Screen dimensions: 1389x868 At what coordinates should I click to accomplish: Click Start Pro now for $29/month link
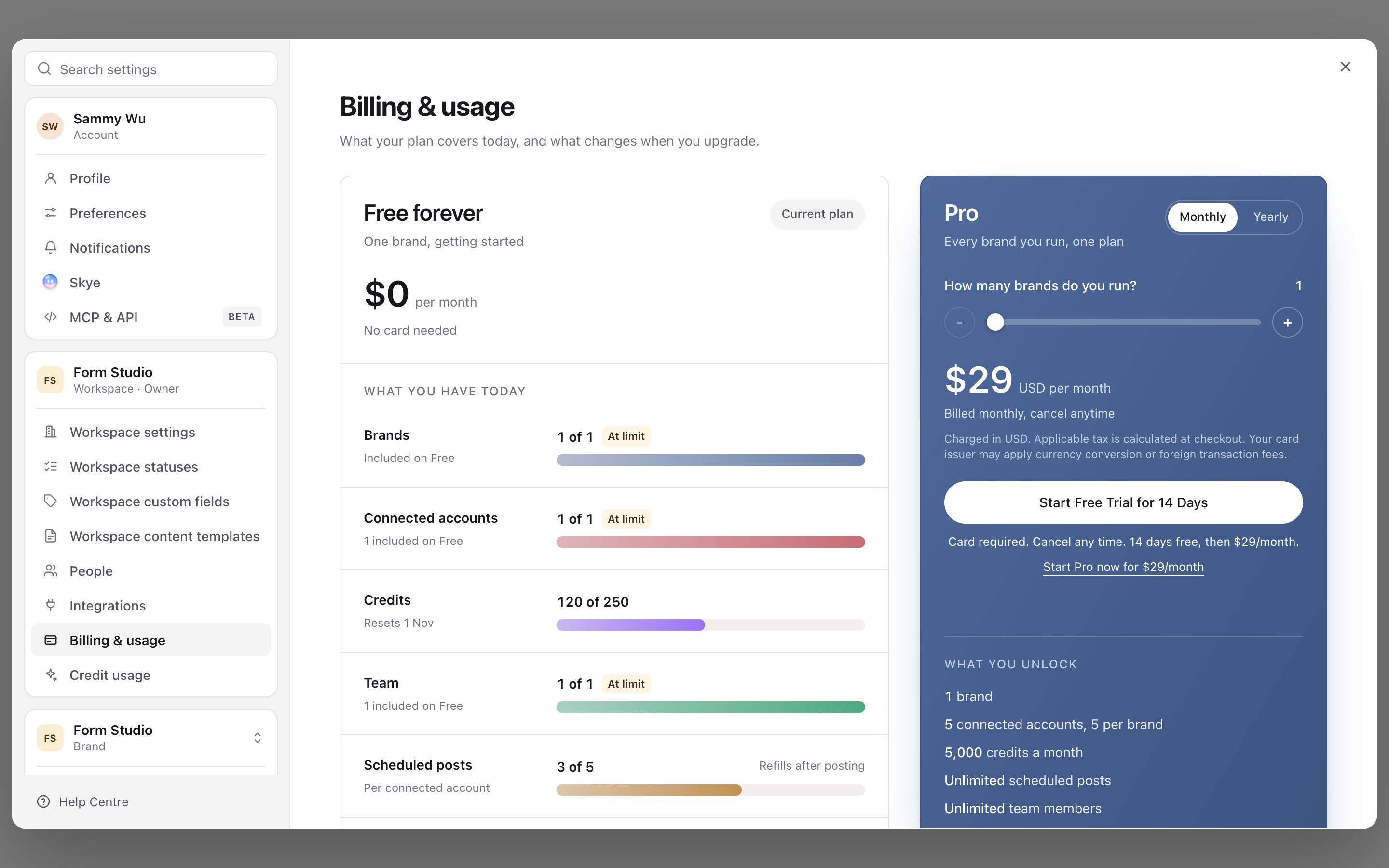[1123, 567]
